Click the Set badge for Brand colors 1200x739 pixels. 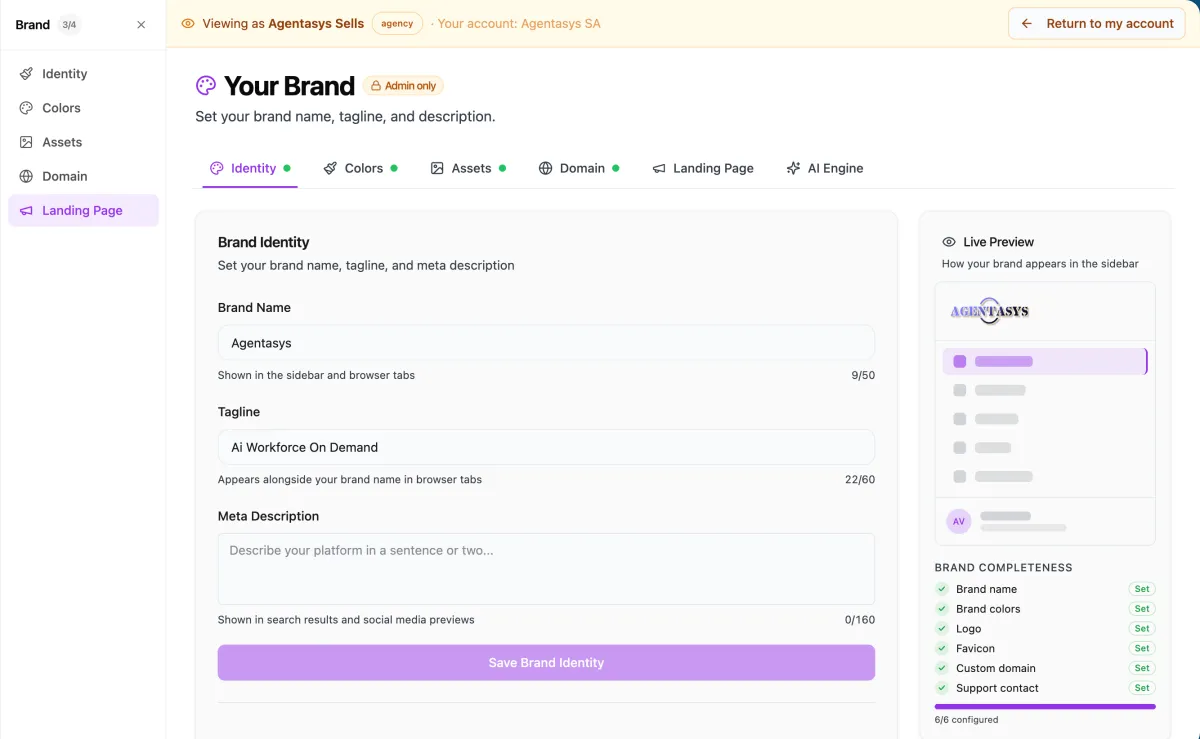click(x=1142, y=609)
